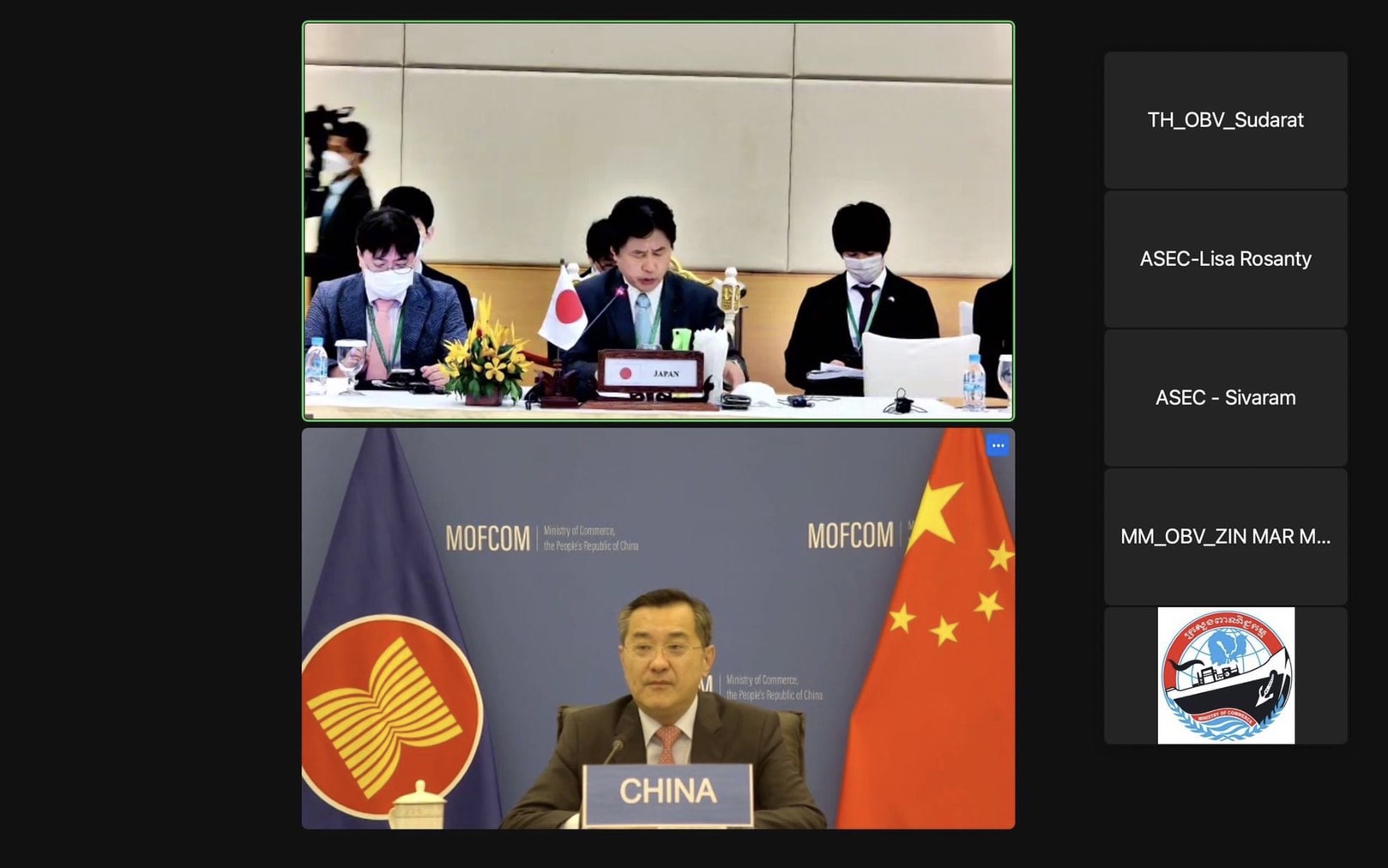This screenshot has height=868, width=1388.
Task: Click the masked man in the grey jacket
Action: (x=386, y=295)
